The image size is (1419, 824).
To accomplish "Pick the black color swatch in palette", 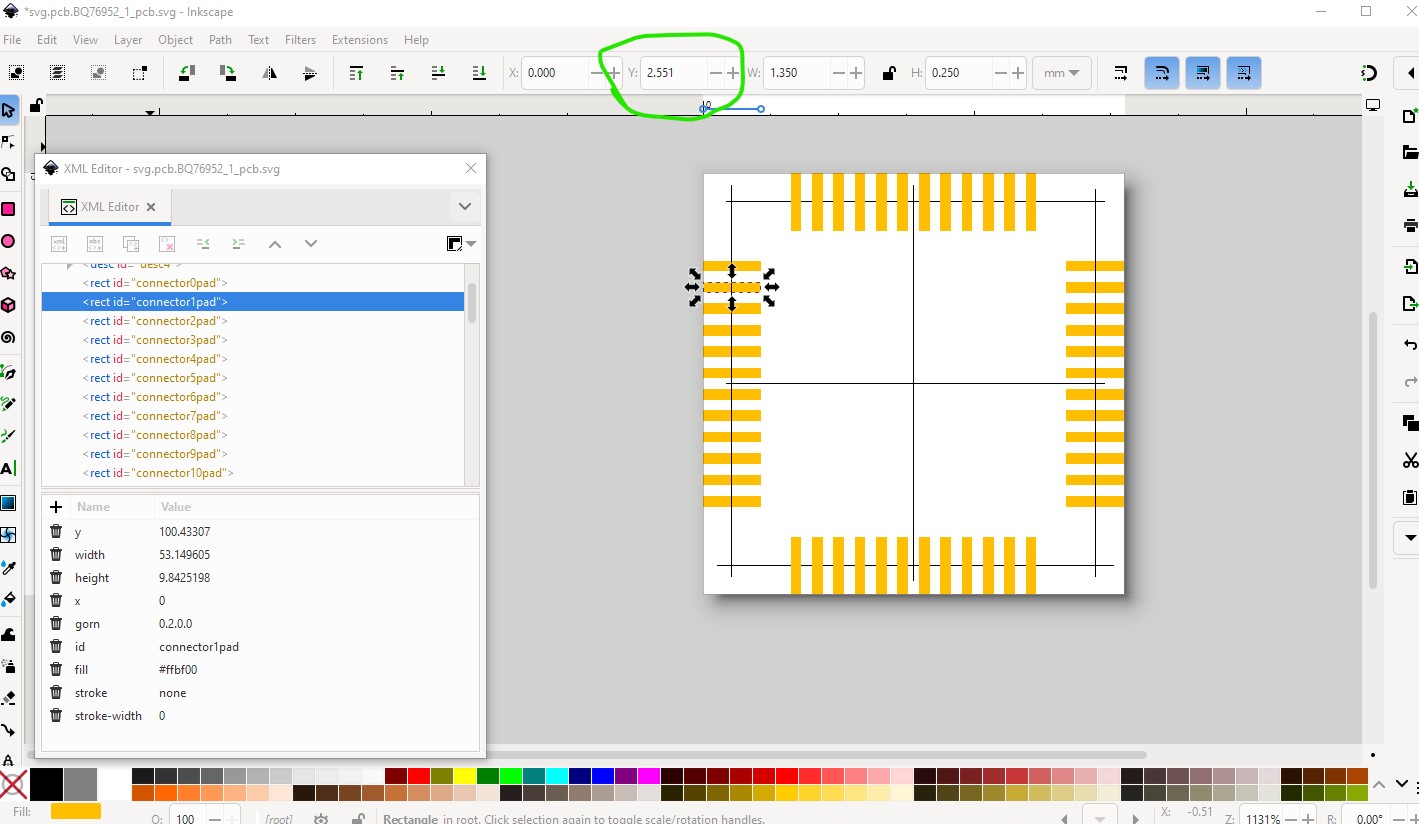I will [45, 784].
